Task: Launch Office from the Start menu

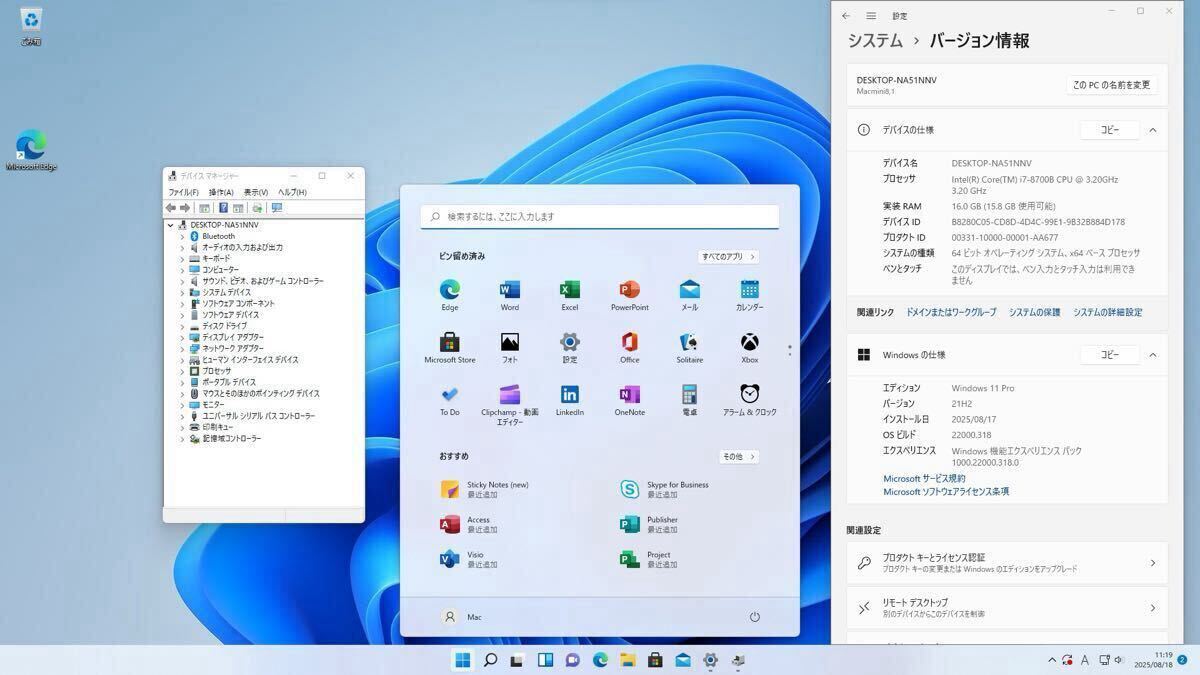Action: [x=630, y=342]
